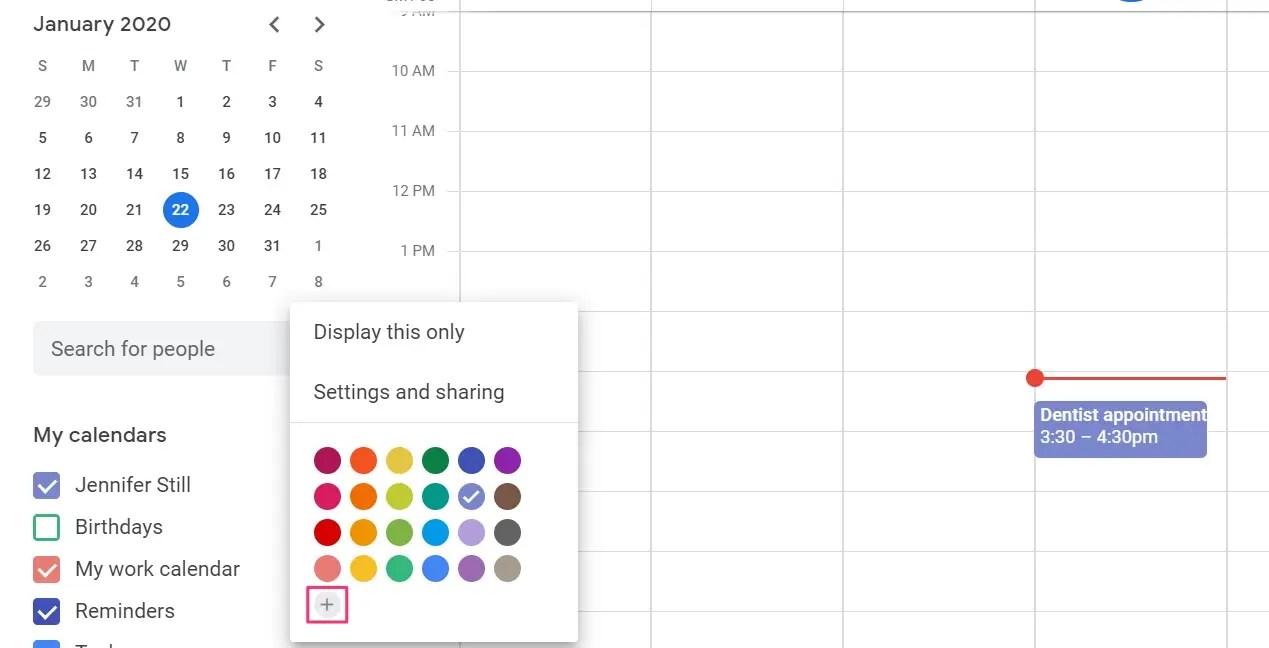Choose the brown color swatch
Screen dimensions: 1269x648
[x=507, y=497]
